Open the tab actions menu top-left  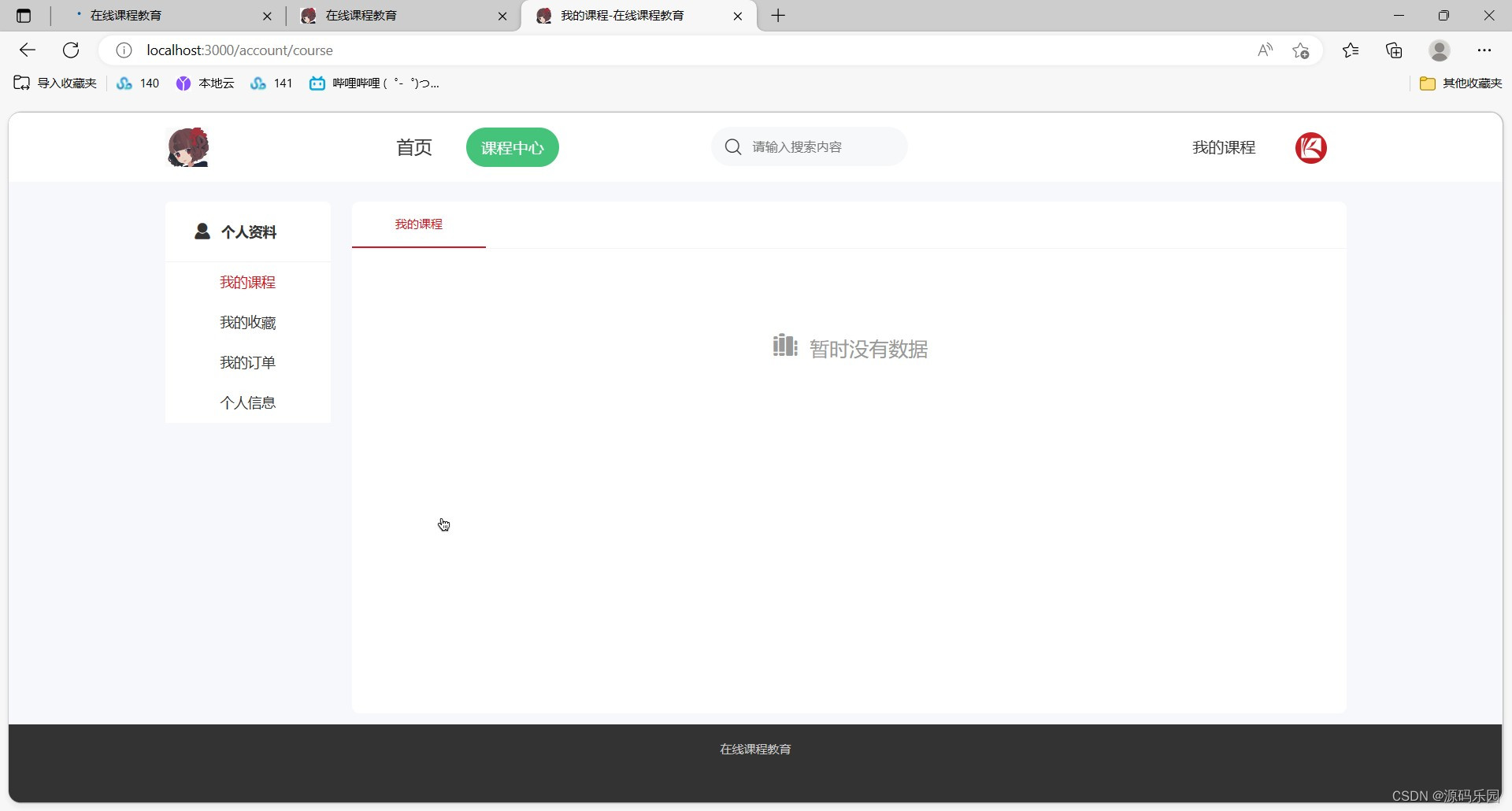coord(23,16)
